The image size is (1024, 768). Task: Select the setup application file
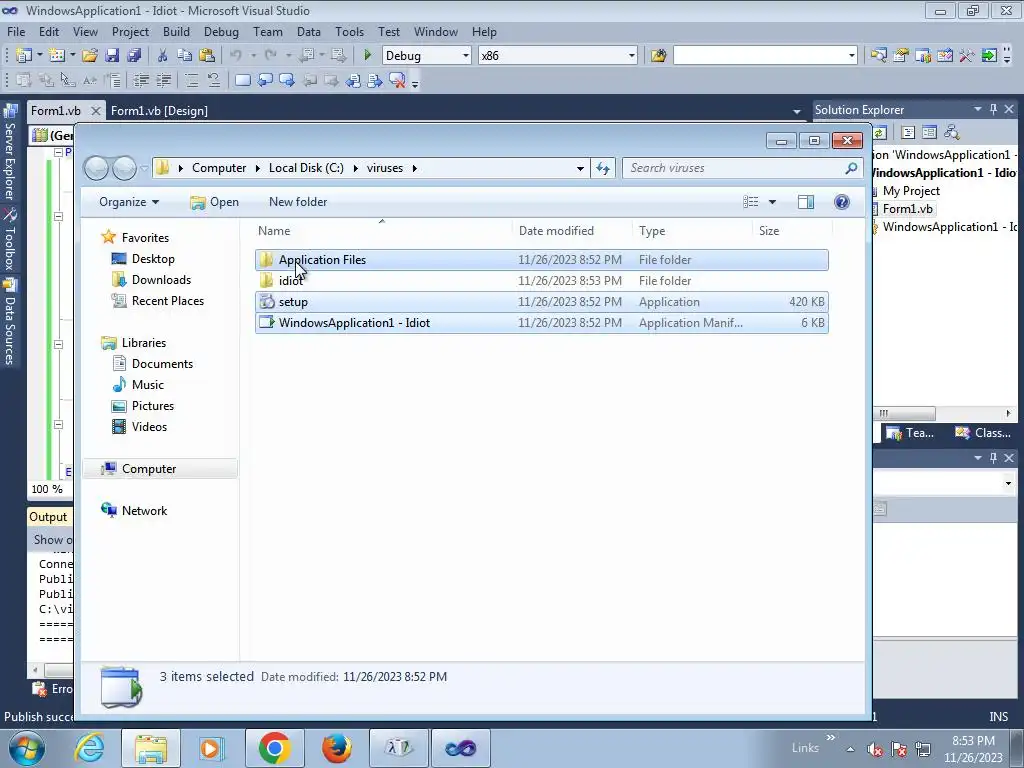(x=541, y=302)
